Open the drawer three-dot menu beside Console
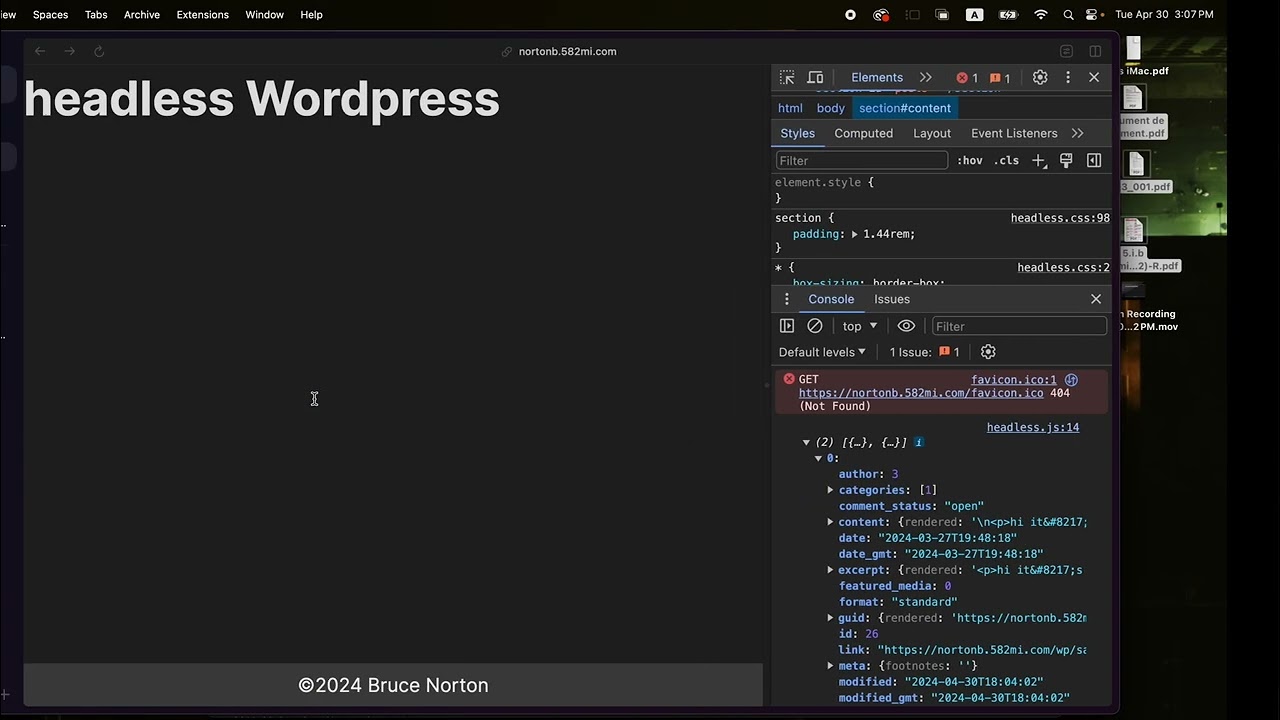 point(786,299)
